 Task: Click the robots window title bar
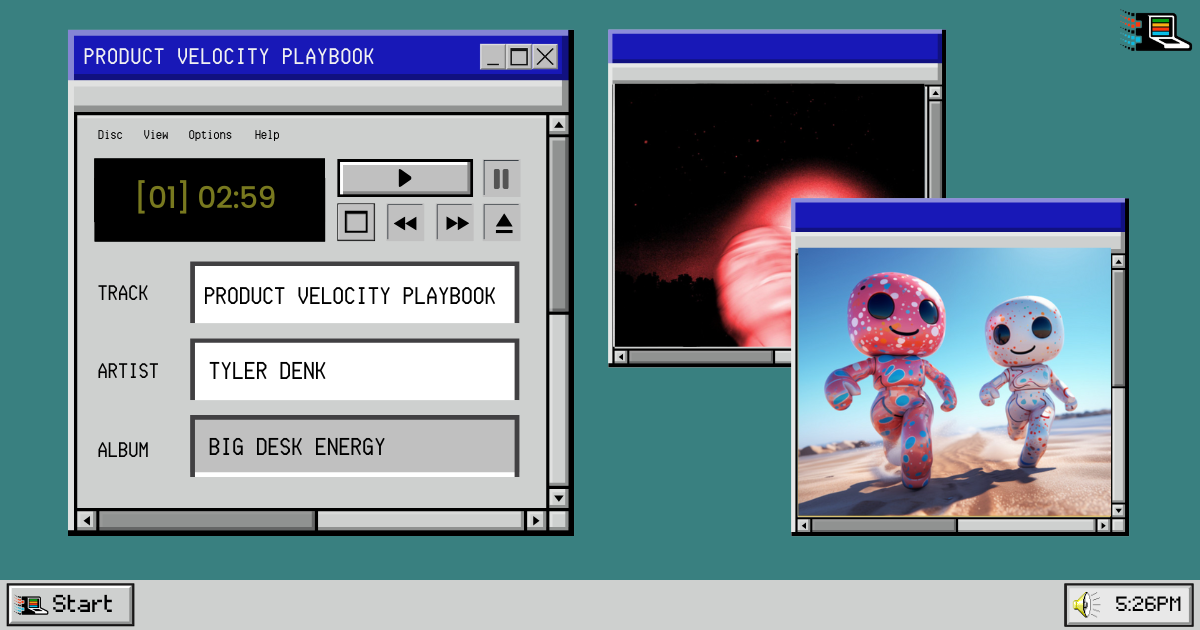coord(960,216)
